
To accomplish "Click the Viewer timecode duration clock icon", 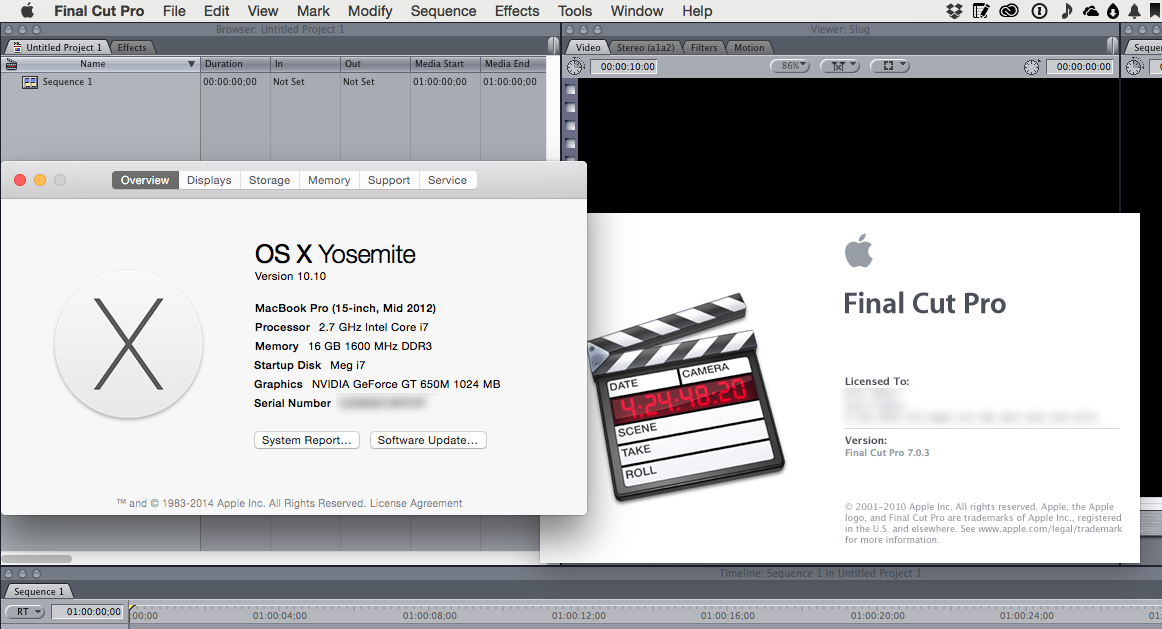I will (576, 67).
